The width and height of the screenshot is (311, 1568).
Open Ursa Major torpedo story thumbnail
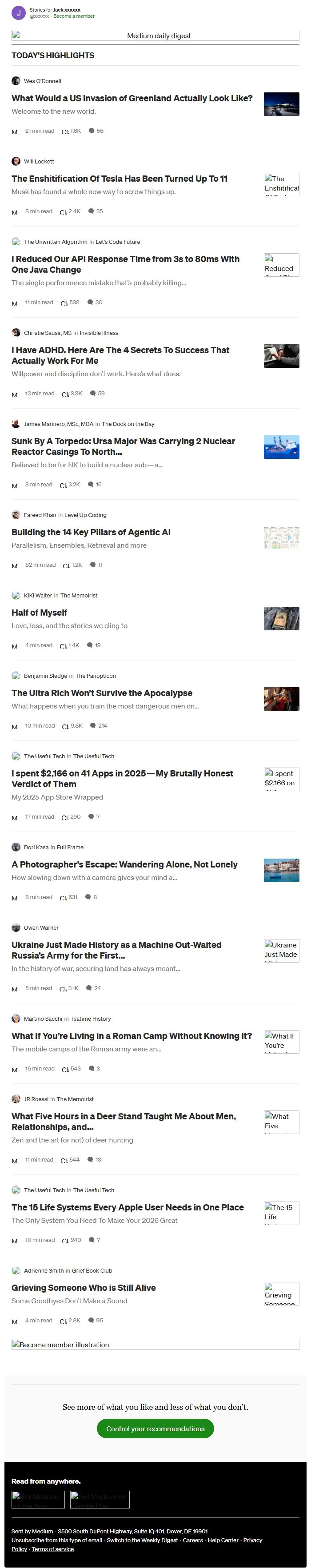tap(281, 447)
